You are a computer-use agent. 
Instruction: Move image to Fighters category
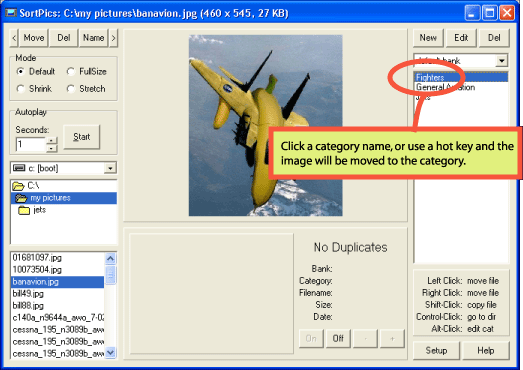(461, 77)
